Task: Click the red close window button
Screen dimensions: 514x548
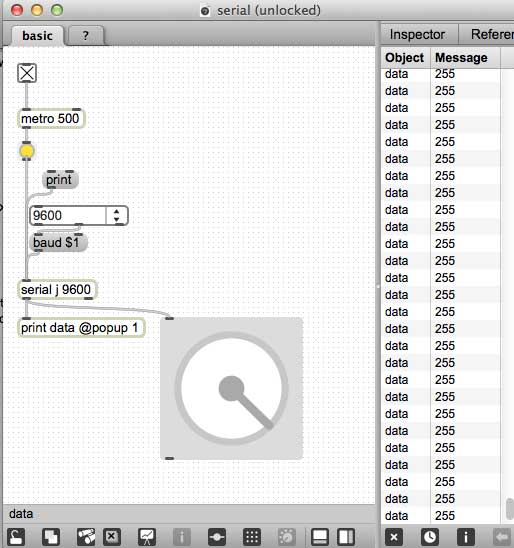Action: point(17,10)
